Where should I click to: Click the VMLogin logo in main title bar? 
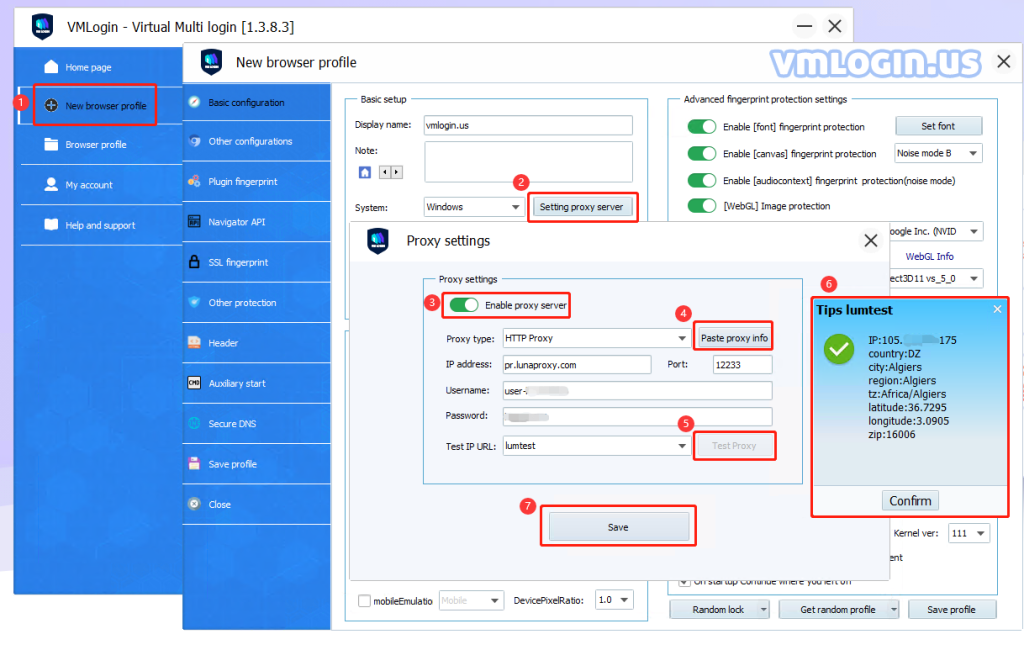pyautogui.click(x=42, y=26)
